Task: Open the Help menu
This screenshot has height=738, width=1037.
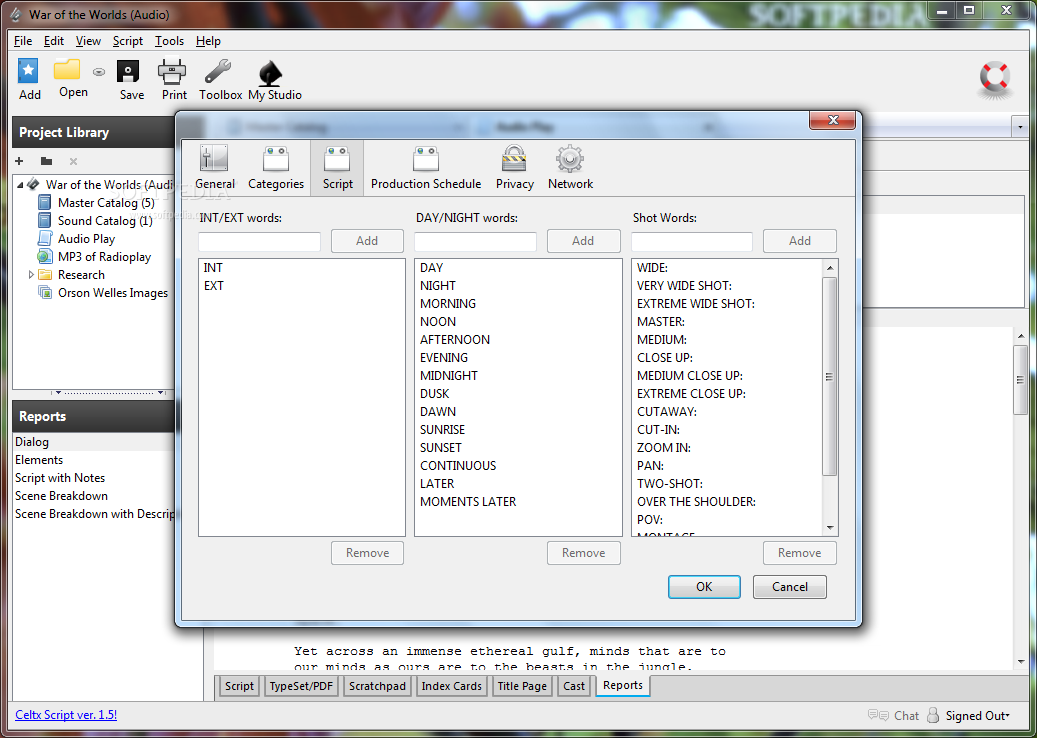Action: pos(208,41)
